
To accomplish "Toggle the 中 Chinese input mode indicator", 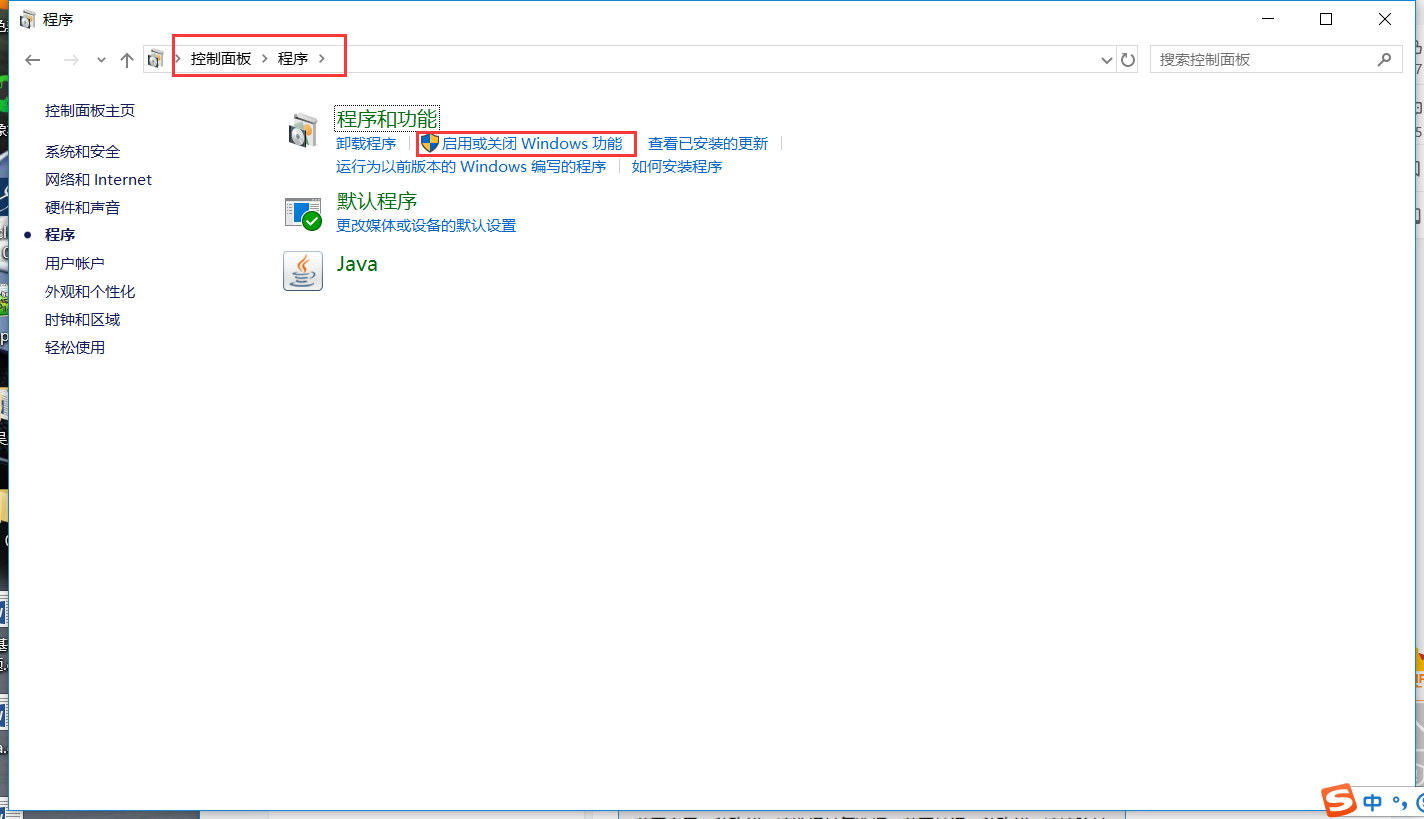I will point(1373,801).
